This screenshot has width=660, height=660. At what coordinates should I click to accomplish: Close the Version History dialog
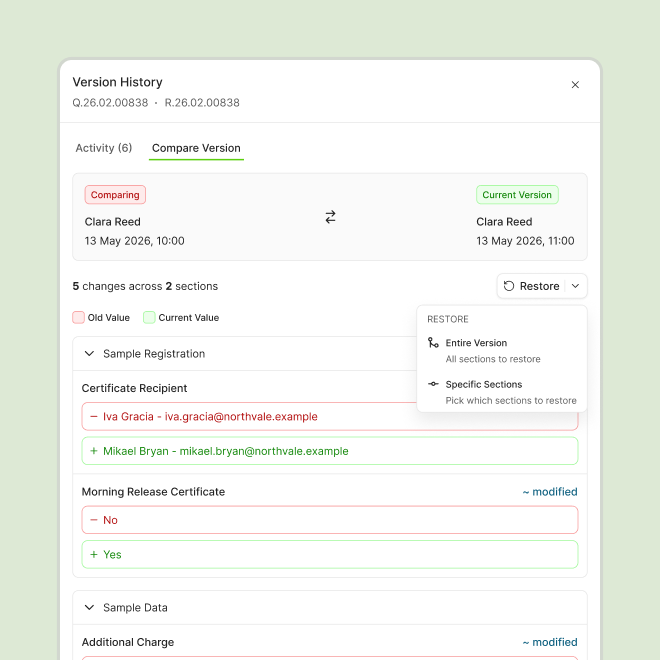click(575, 85)
